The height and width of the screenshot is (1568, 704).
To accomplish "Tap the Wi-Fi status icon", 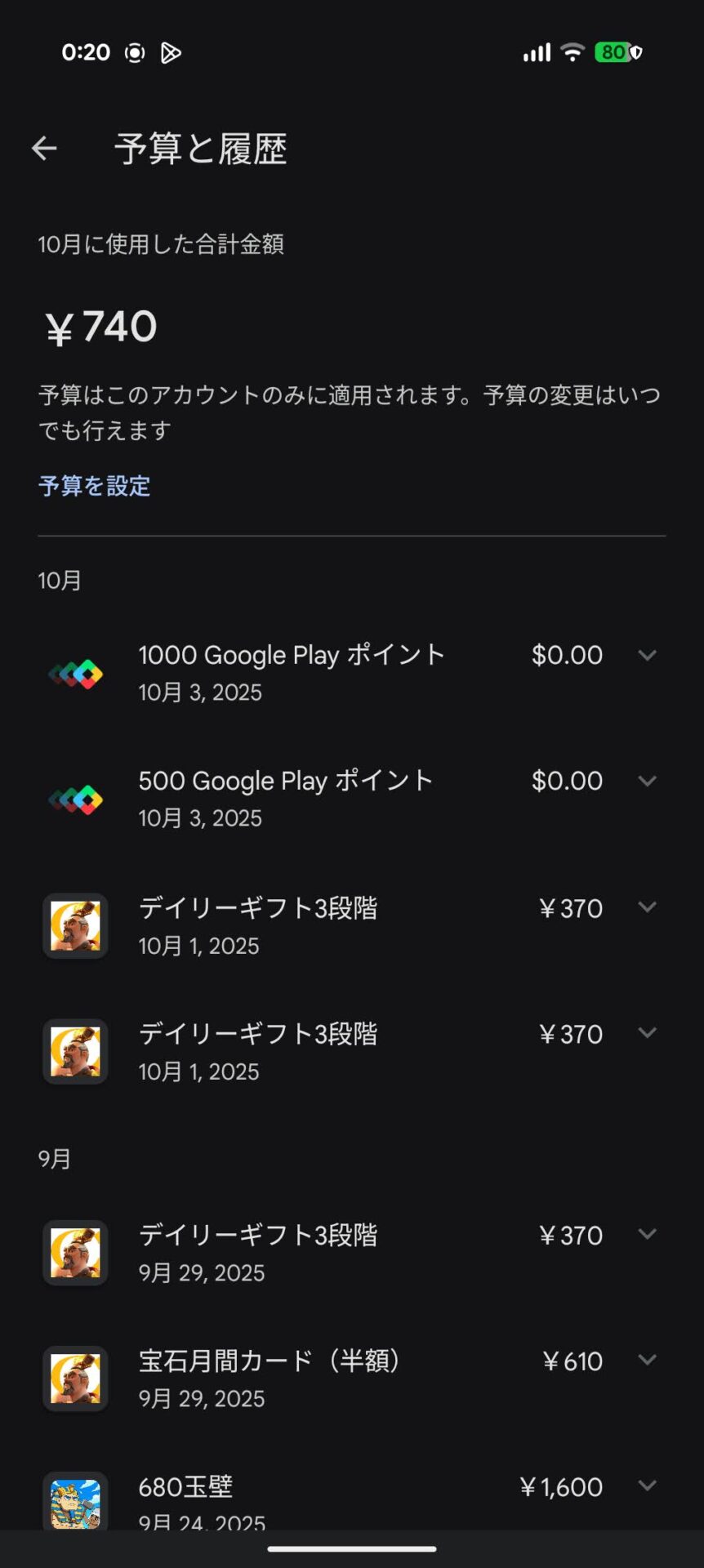I will coord(573,52).
